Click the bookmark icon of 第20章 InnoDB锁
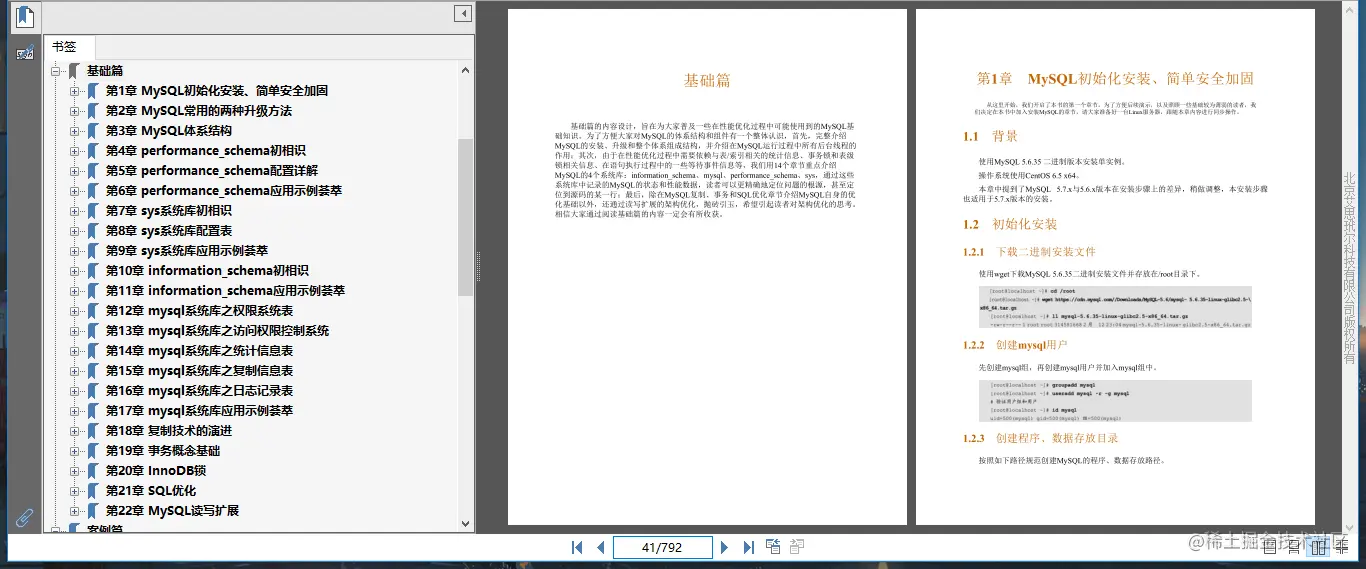The image size is (1366, 569). [93, 471]
